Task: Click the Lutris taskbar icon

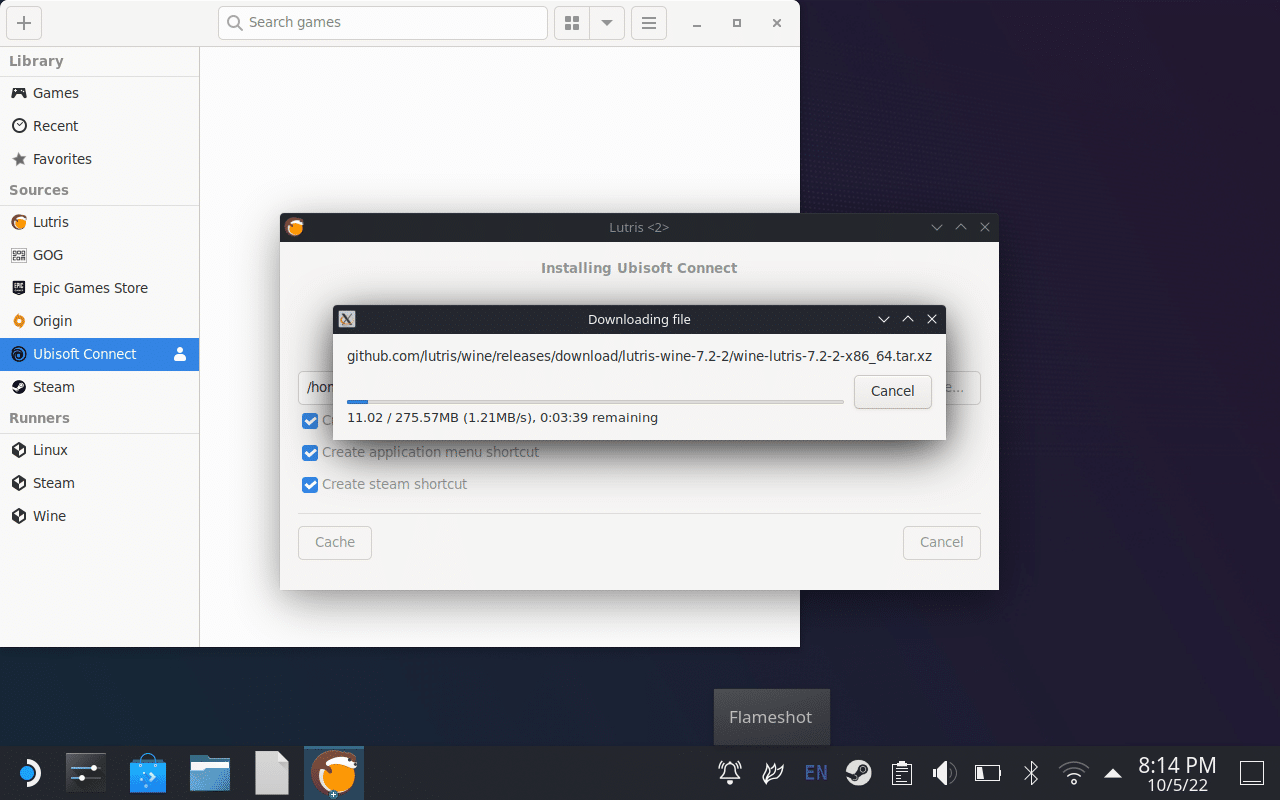Action: tap(334, 773)
